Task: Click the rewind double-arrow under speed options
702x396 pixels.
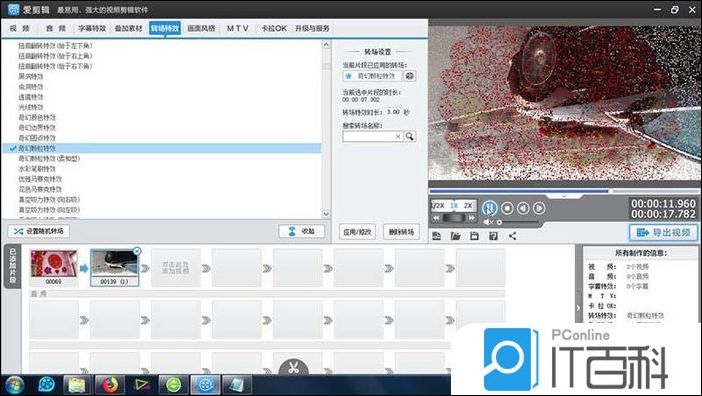Action: tap(436, 217)
